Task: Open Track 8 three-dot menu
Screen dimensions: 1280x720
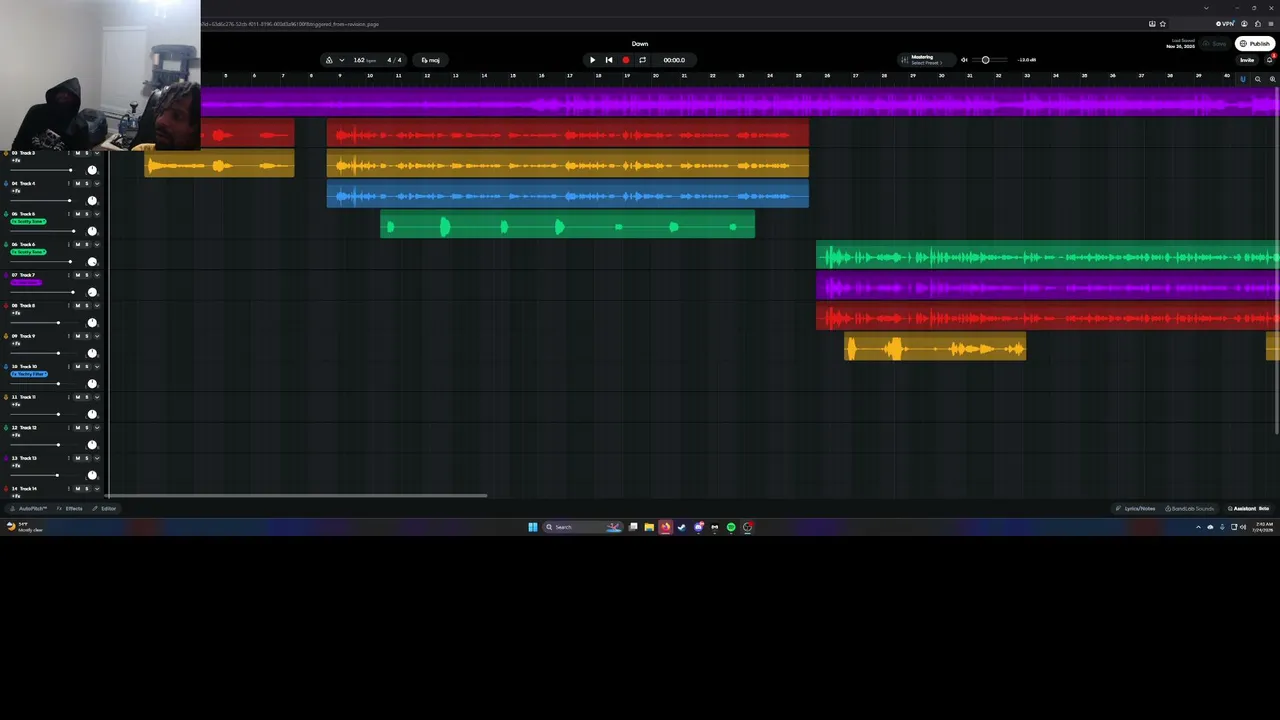Action: [69, 306]
